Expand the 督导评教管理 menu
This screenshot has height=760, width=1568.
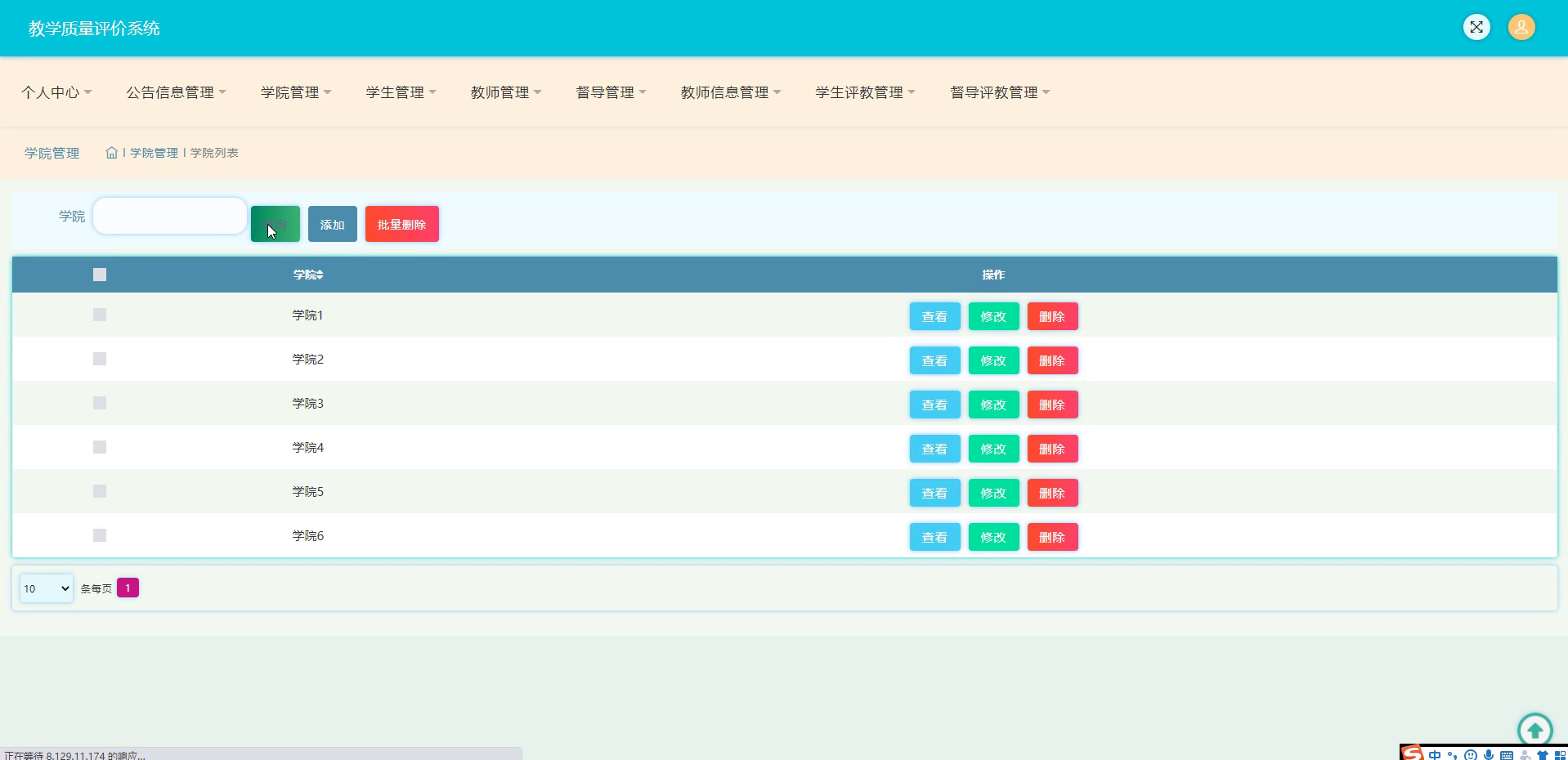pyautogui.click(x=1000, y=92)
